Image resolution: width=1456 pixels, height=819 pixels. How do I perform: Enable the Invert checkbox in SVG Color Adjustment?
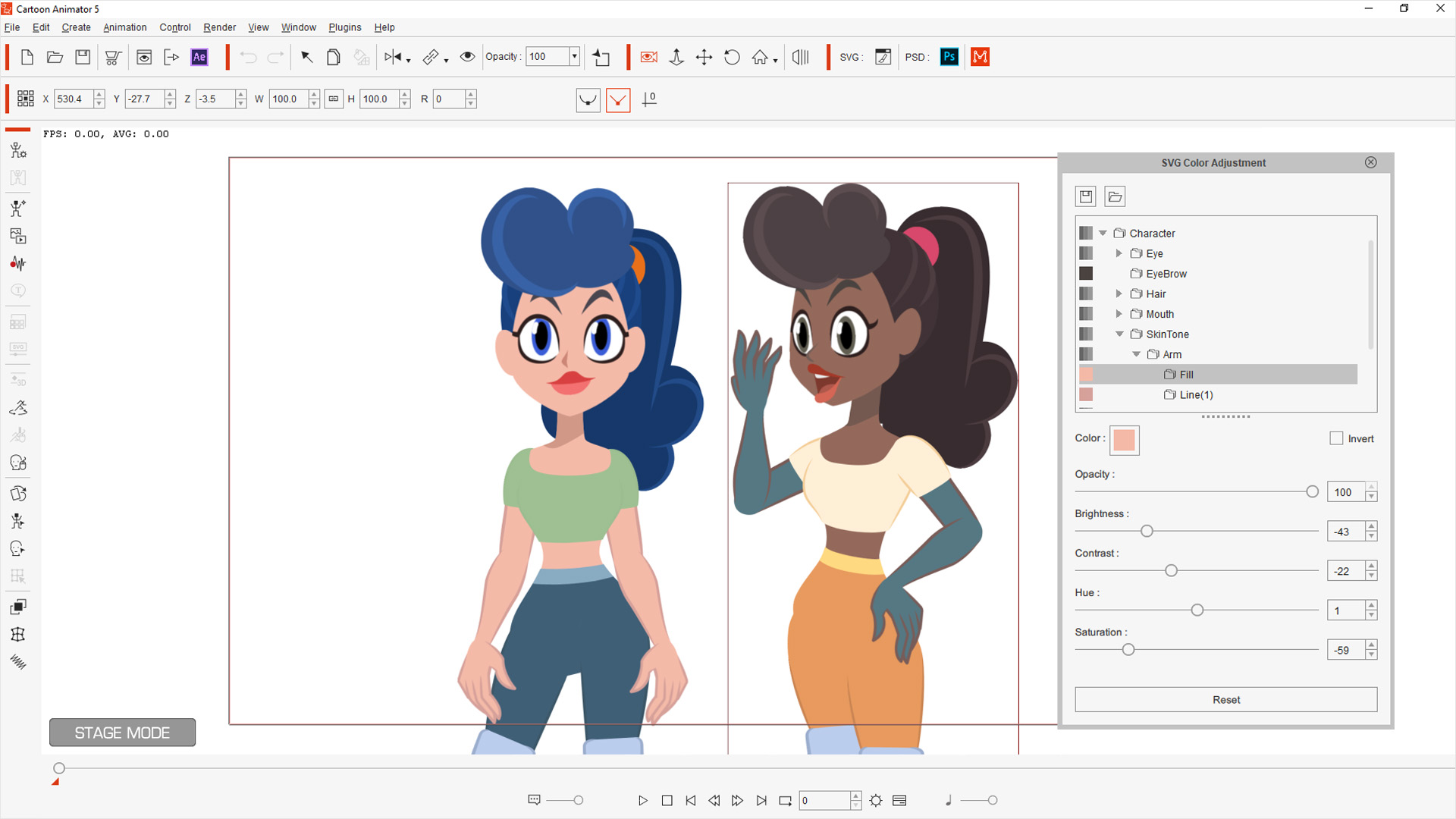click(1336, 438)
